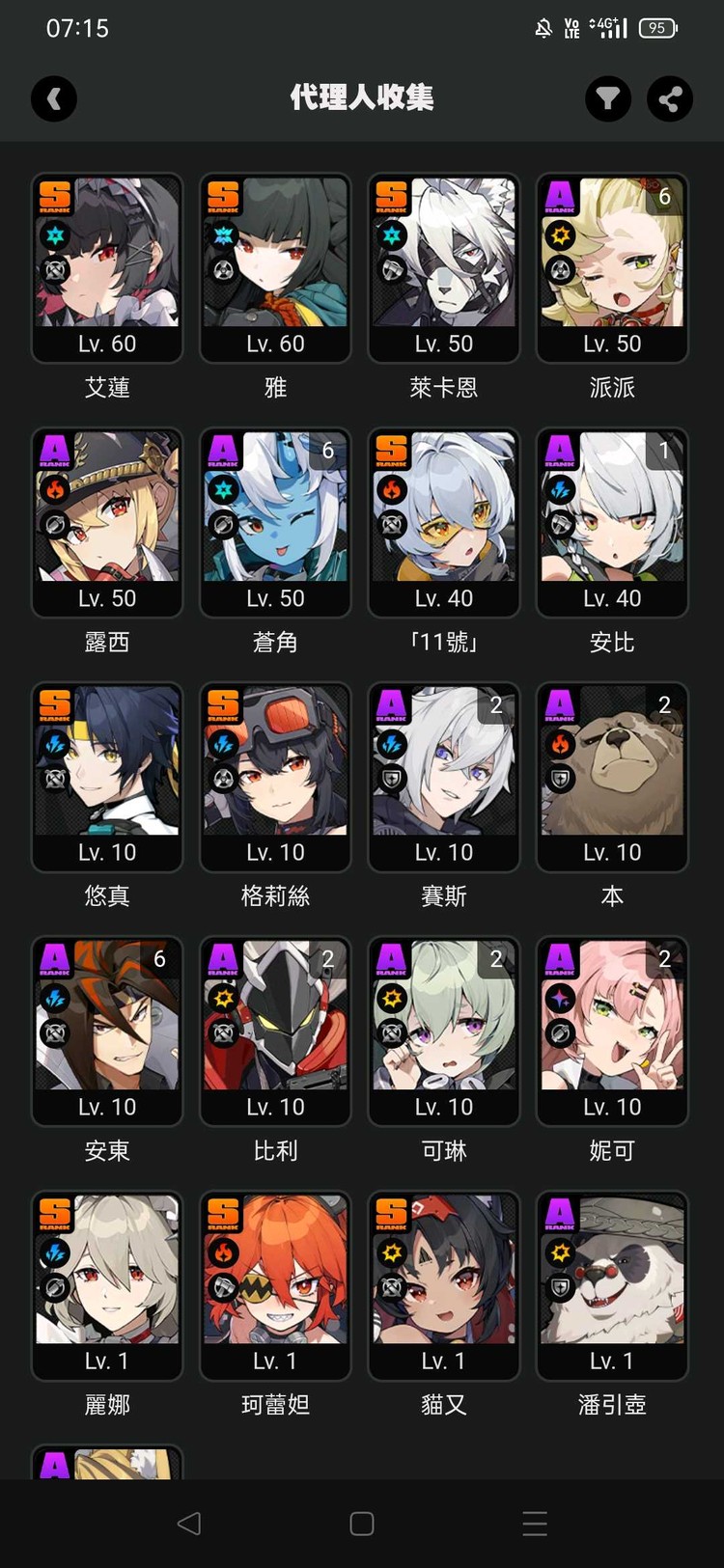The image size is (724, 1568).
Task: Open agent card 艾蓮
Action: click(107, 268)
